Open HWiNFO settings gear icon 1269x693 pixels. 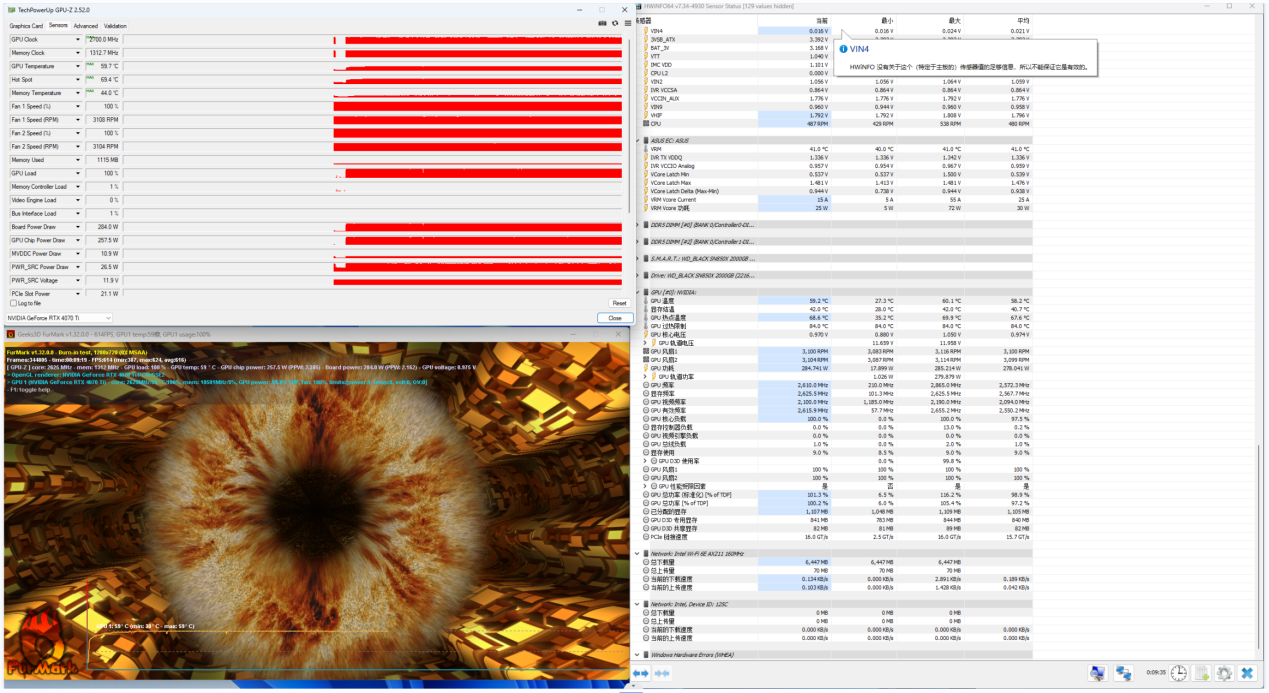(x=1224, y=674)
